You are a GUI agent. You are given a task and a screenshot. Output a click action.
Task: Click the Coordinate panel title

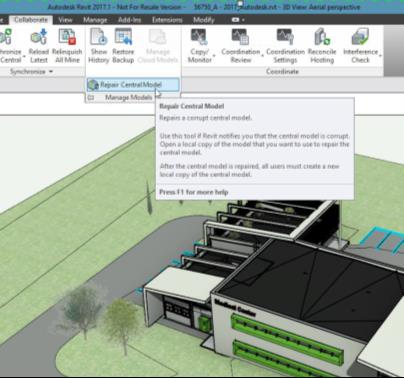click(x=282, y=71)
